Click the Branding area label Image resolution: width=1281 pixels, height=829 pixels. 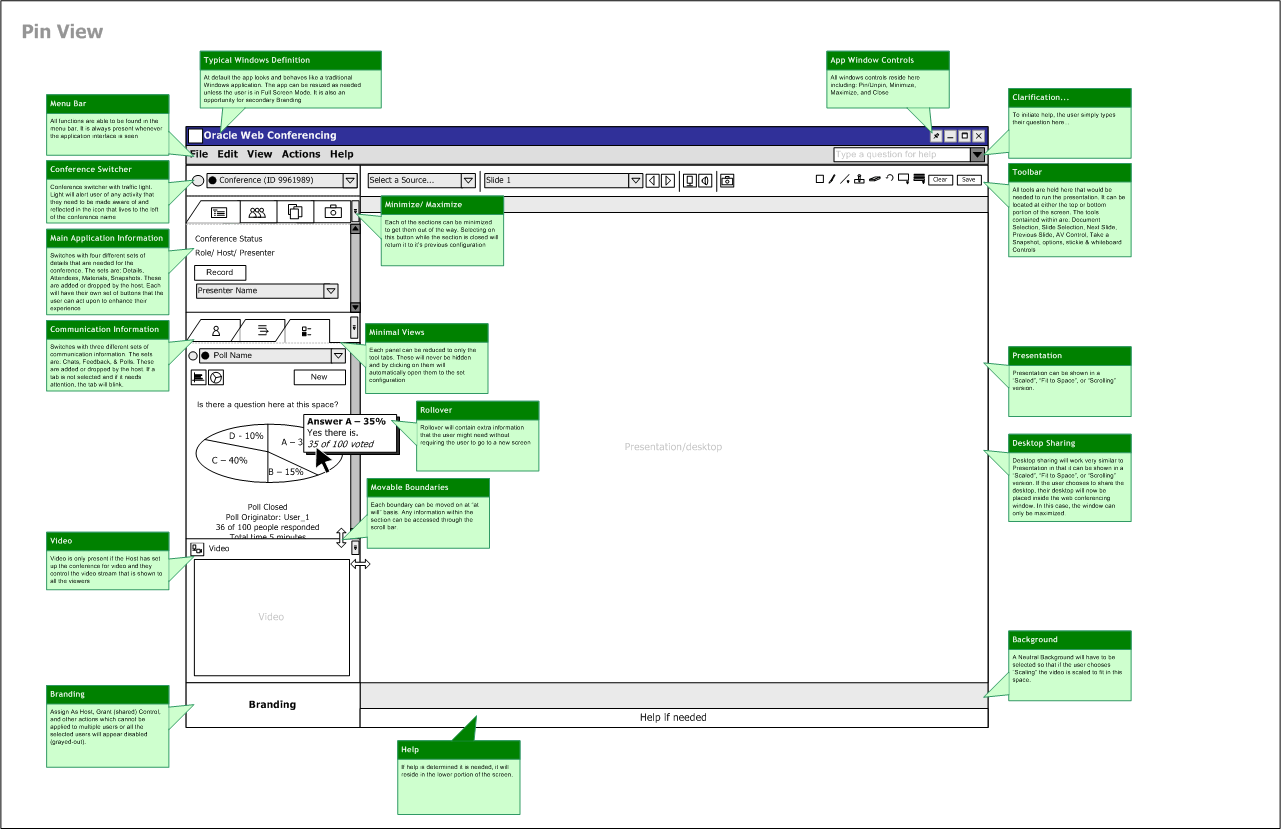[x=272, y=705]
